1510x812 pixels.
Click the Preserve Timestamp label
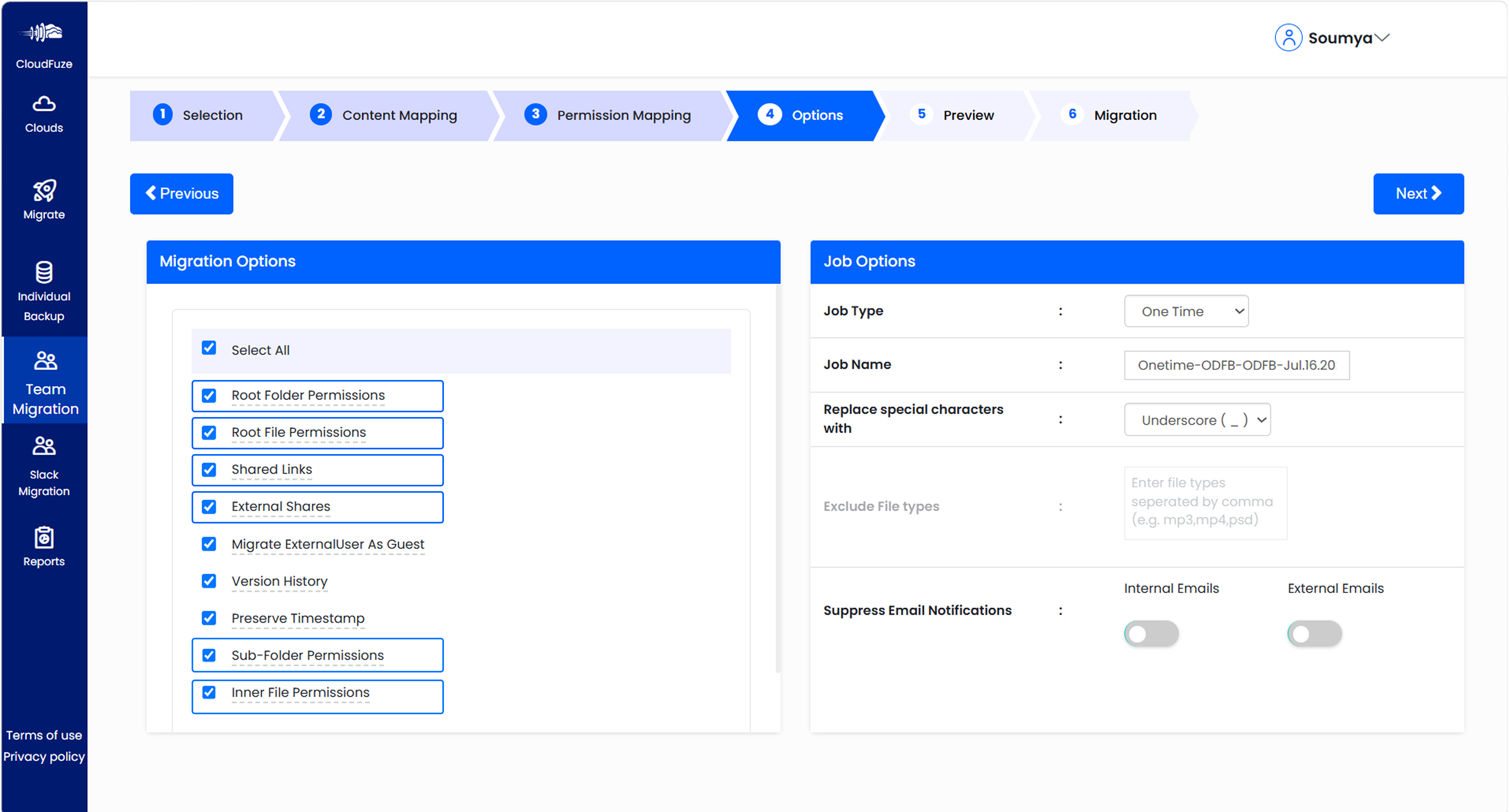[x=298, y=618]
